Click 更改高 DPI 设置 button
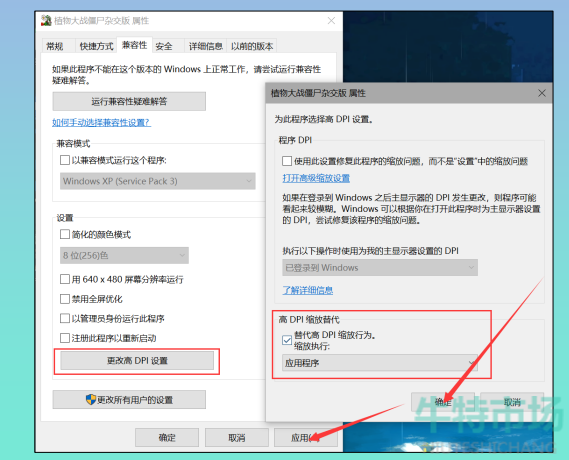569x460 pixels. tap(137, 361)
